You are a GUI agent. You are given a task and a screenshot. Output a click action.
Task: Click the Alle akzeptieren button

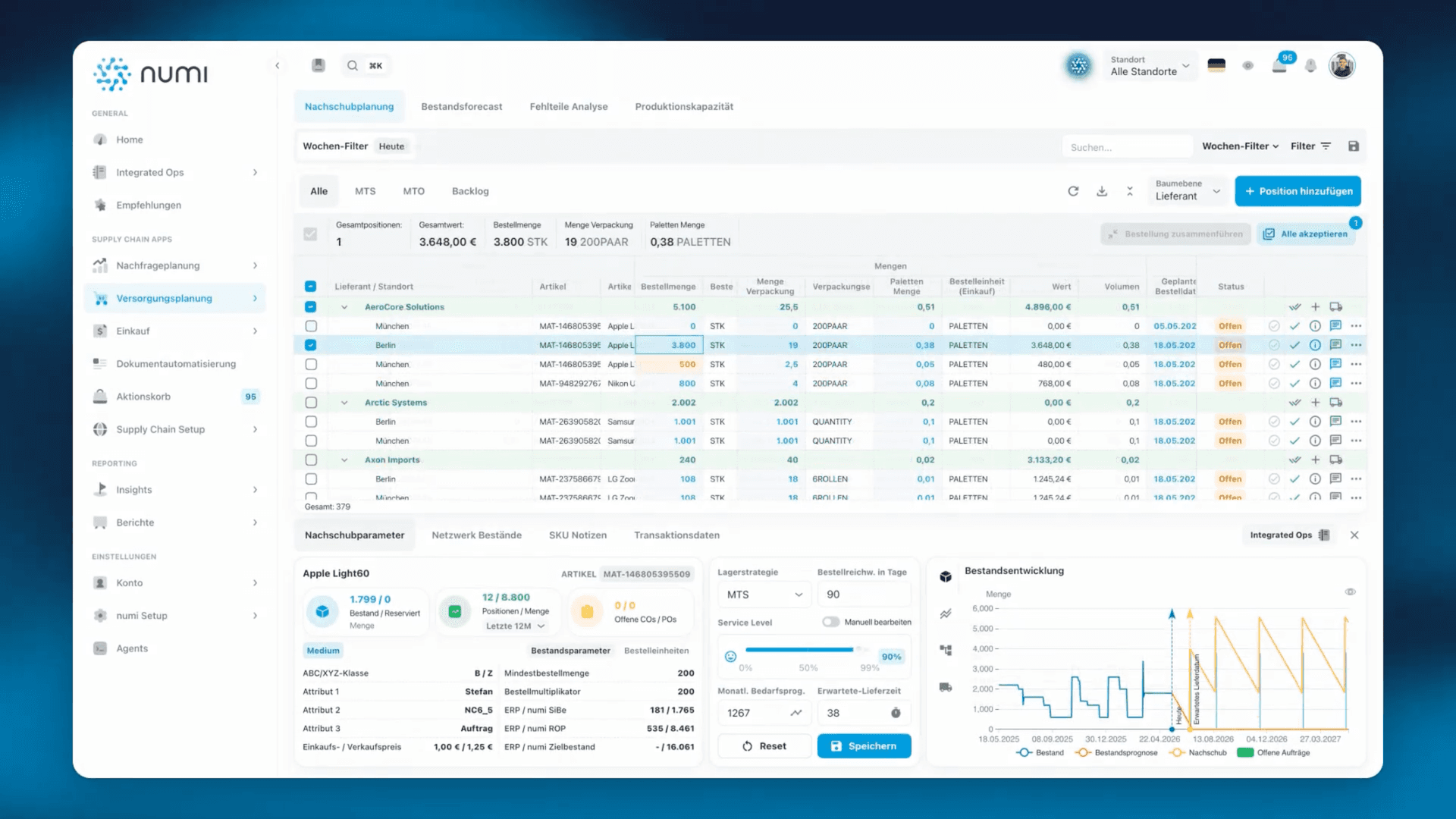pos(1306,234)
